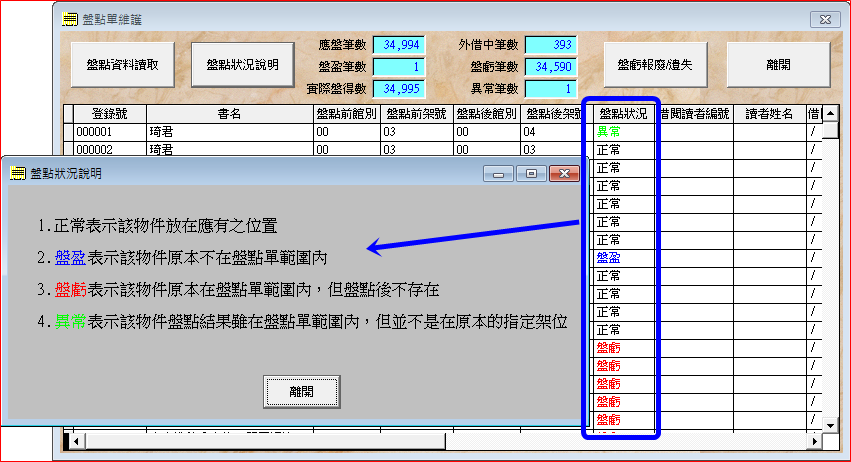Click 離開 button in 盤點狀況說明 dialog
851x462 pixels.
tap(302, 391)
